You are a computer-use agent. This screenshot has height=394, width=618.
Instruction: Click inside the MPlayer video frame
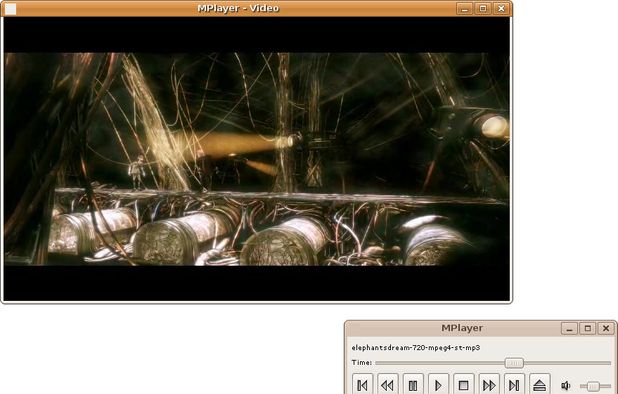click(257, 159)
